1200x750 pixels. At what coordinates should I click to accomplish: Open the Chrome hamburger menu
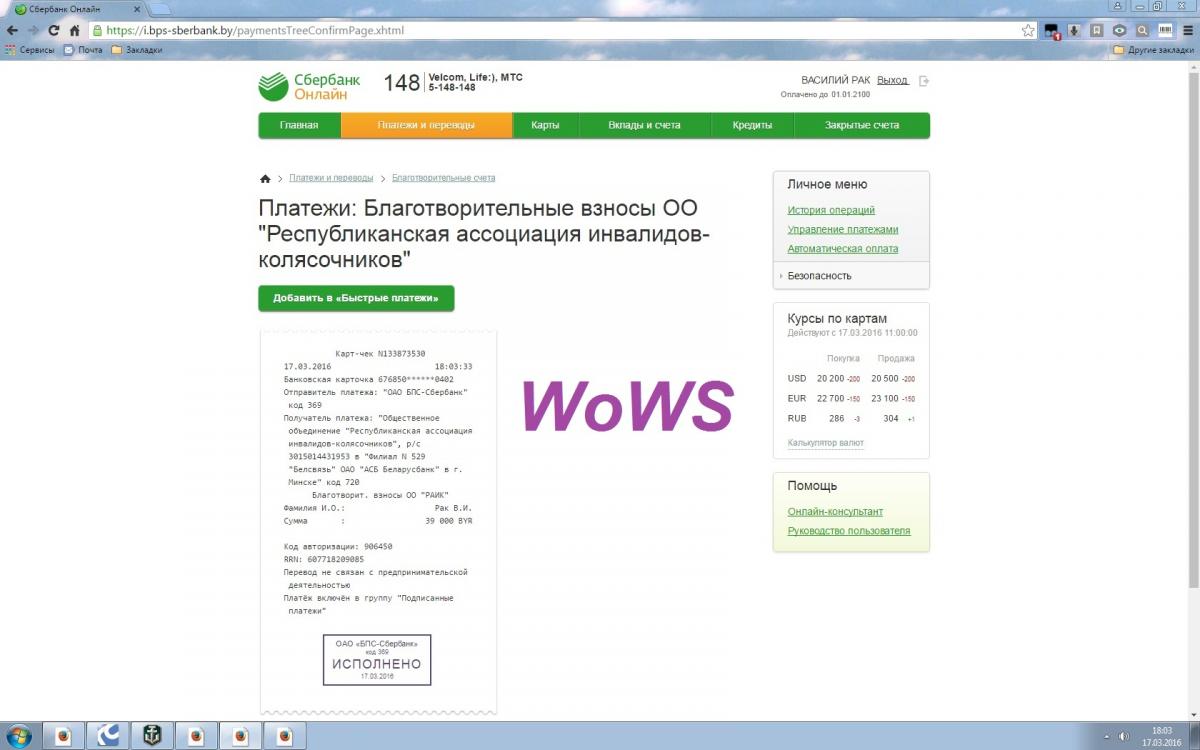(1187, 30)
